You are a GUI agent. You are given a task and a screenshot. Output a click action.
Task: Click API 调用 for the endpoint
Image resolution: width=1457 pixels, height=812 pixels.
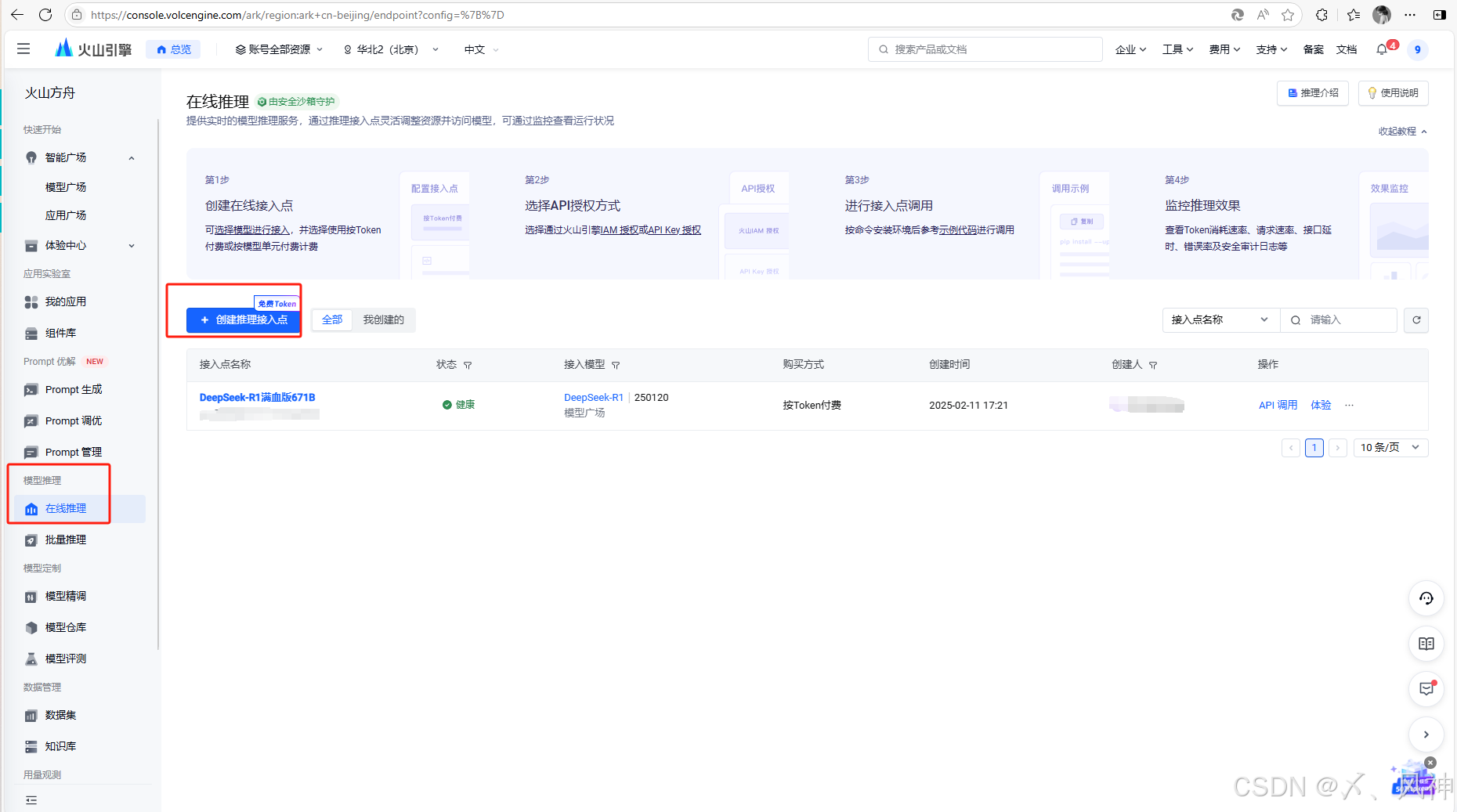pos(1278,405)
